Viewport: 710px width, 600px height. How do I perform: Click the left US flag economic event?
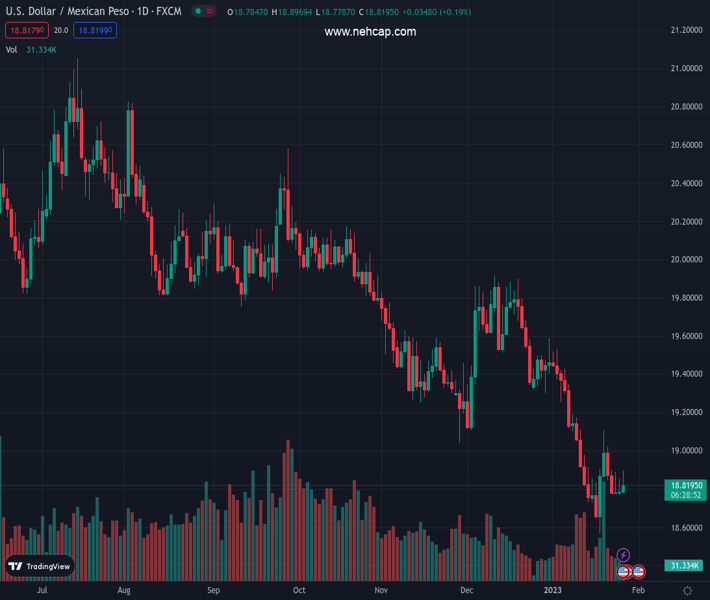click(x=624, y=571)
